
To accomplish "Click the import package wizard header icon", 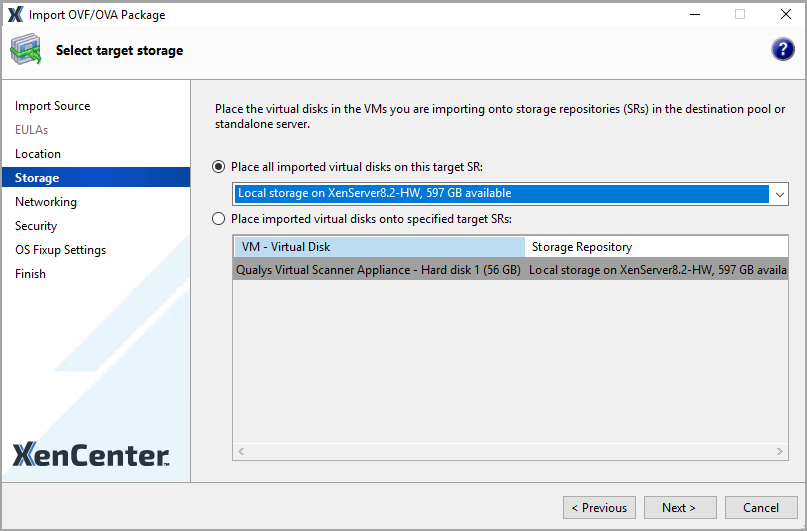I will (x=26, y=49).
